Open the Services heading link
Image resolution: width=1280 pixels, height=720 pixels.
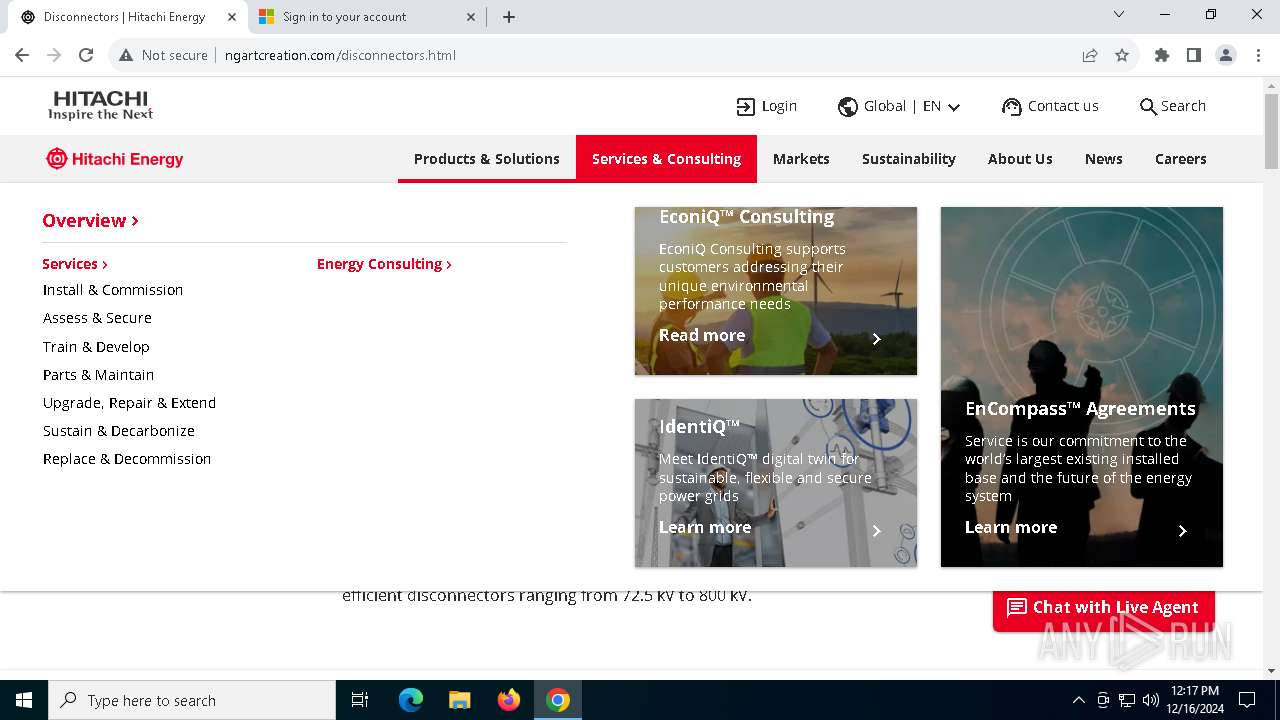click(75, 264)
